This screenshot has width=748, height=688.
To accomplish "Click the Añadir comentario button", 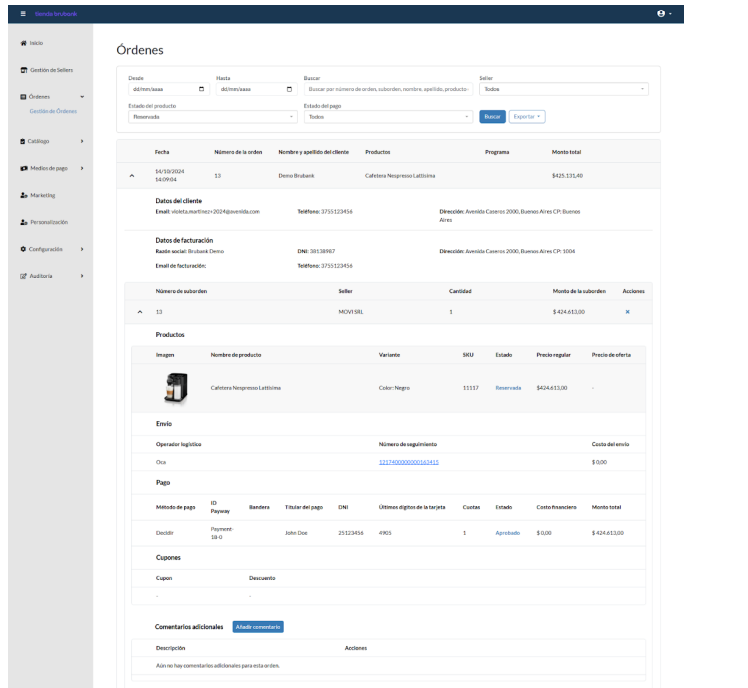I will [x=258, y=627].
